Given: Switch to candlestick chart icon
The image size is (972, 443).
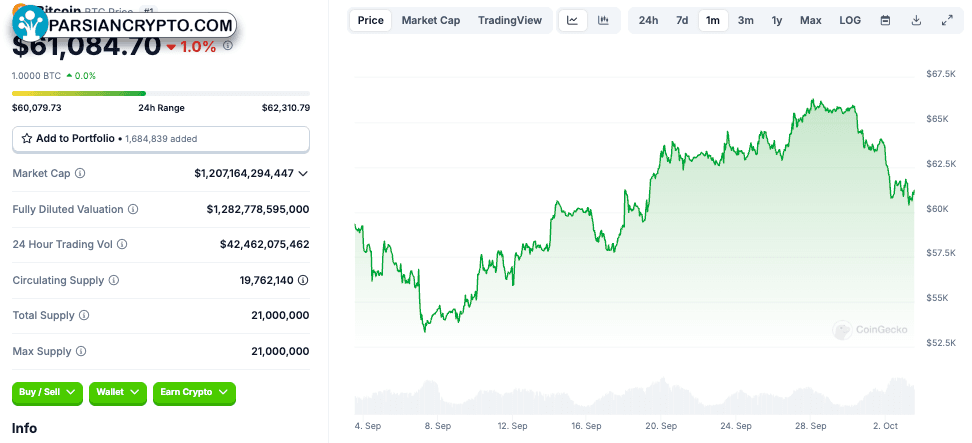Looking at the screenshot, I should click(x=603, y=20).
